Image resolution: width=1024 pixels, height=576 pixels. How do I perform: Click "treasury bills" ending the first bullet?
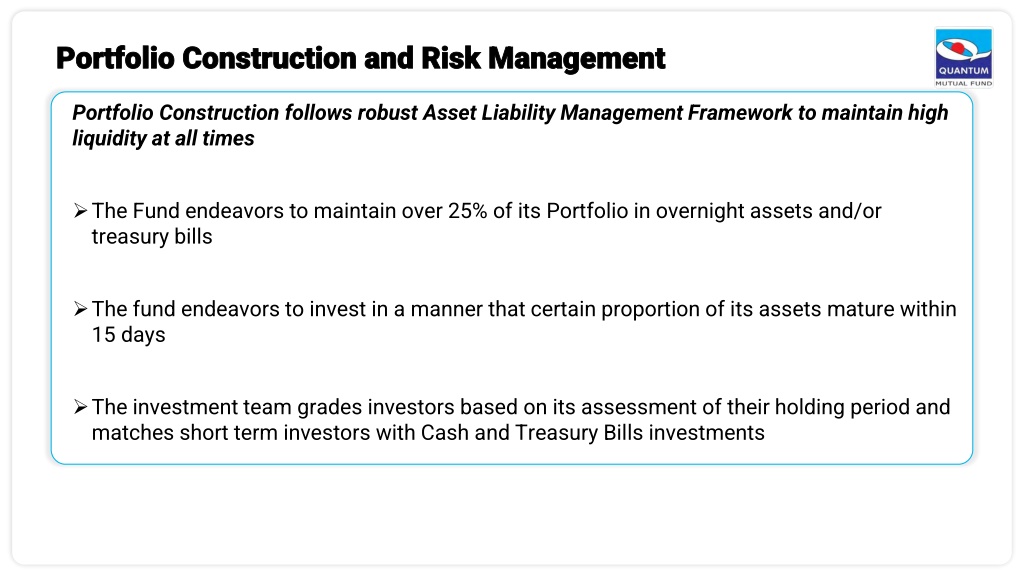click(152, 236)
